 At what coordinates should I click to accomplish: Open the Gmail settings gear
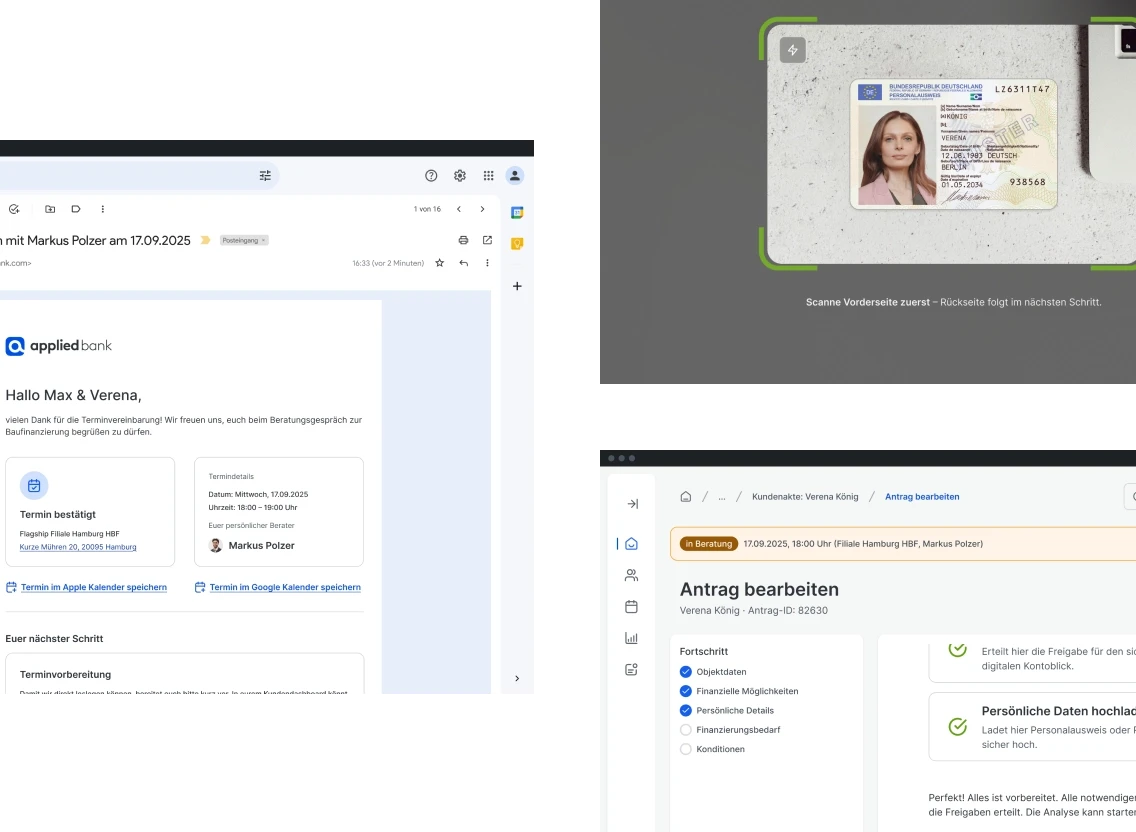[x=460, y=175]
